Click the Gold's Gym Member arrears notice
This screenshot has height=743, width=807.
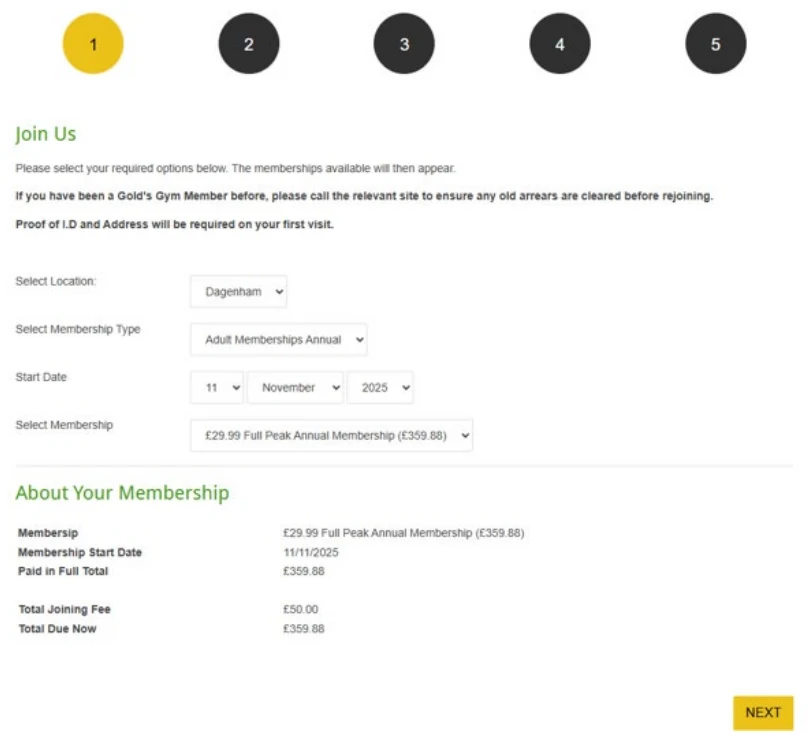point(364,196)
